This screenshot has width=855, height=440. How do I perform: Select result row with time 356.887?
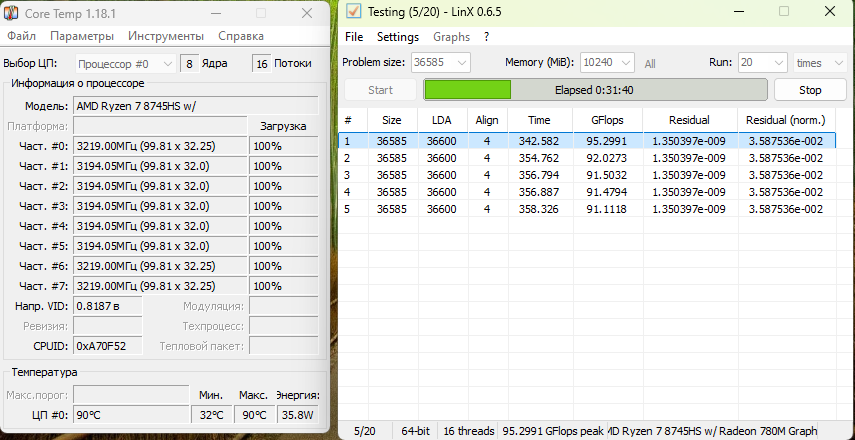click(587, 192)
